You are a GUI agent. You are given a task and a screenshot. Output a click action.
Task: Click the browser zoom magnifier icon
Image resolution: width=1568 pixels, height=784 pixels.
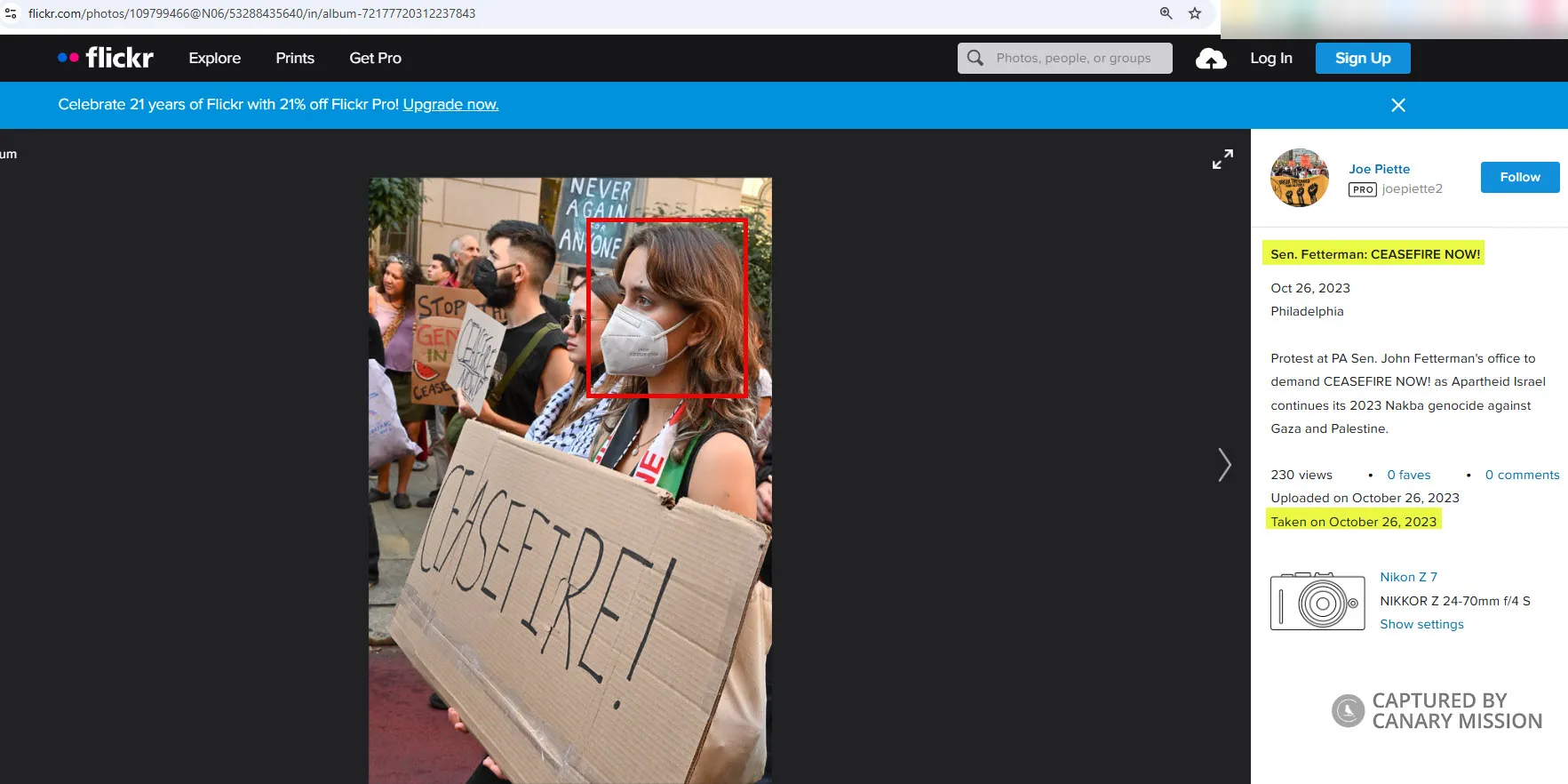click(x=1166, y=13)
